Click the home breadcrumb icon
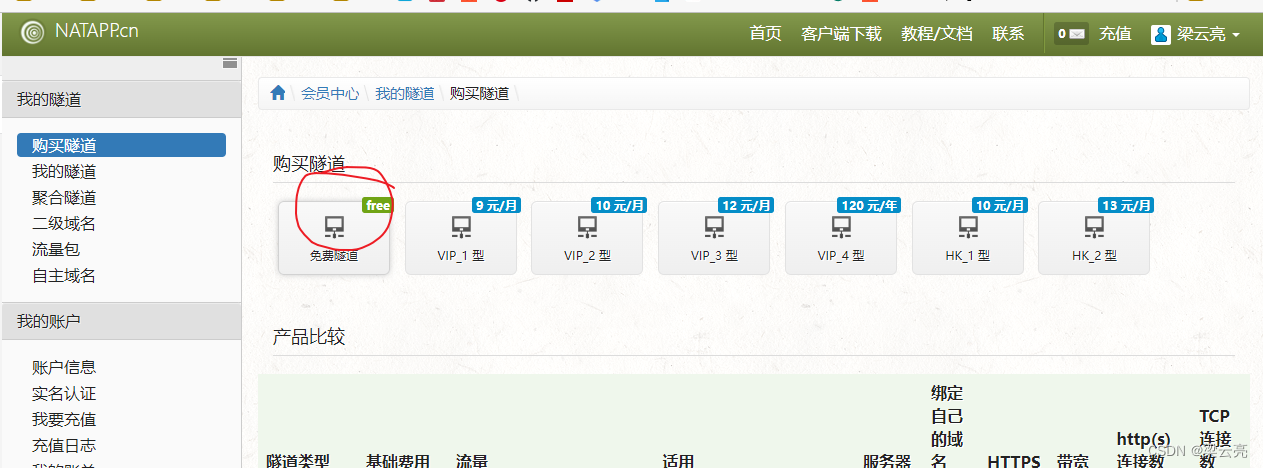The width and height of the screenshot is (1263, 468). coord(278,92)
